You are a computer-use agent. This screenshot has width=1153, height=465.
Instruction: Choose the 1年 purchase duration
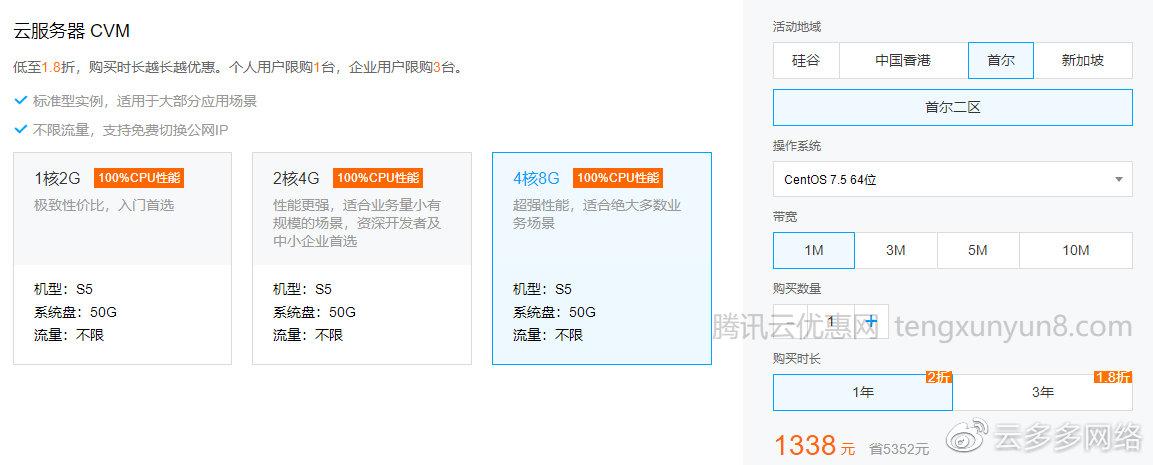tap(863, 392)
